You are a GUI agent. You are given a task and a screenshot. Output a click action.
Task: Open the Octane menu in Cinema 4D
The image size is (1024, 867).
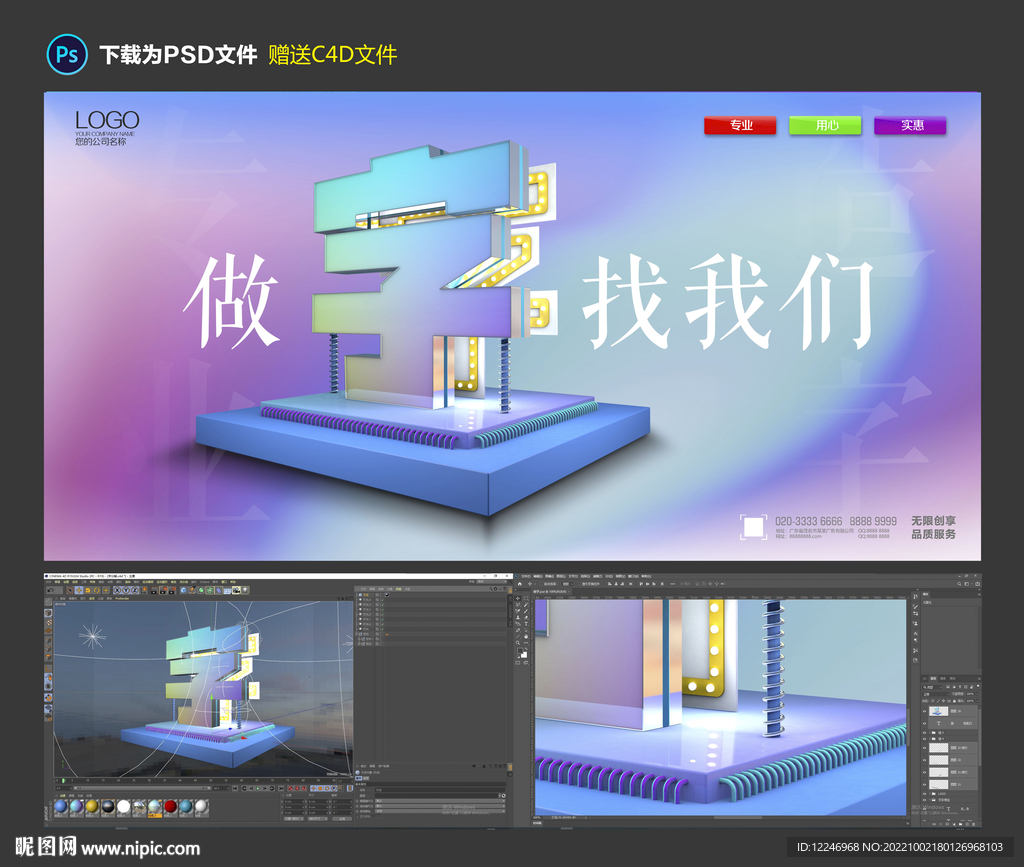click(x=204, y=582)
